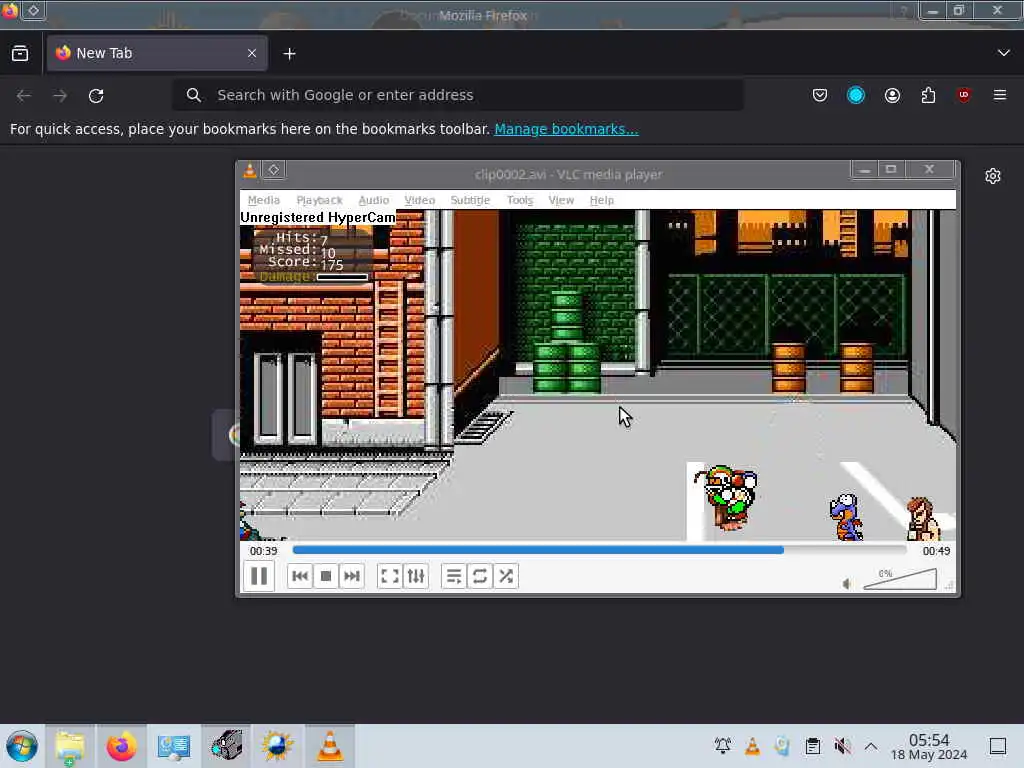Switch to VLC from the taskbar
1024x768 pixels.
330,746
